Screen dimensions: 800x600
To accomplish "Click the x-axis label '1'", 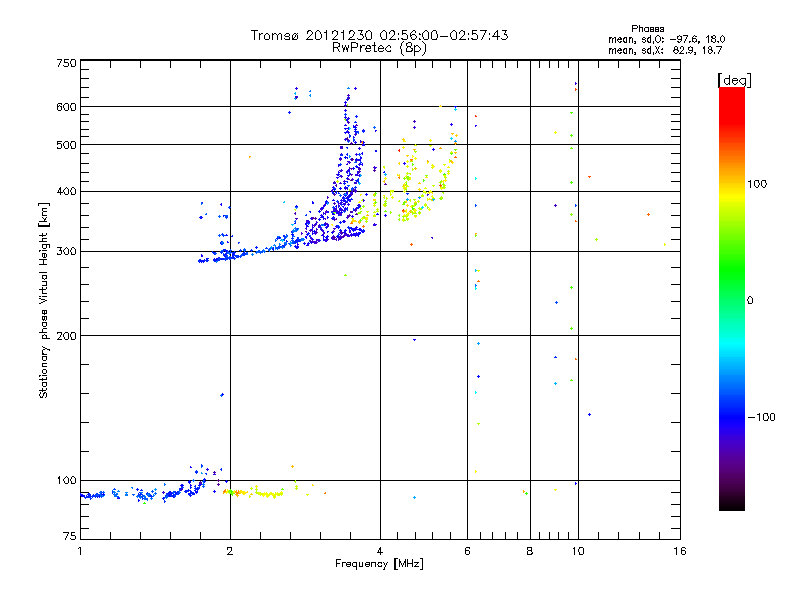I will pyautogui.click(x=80, y=551).
